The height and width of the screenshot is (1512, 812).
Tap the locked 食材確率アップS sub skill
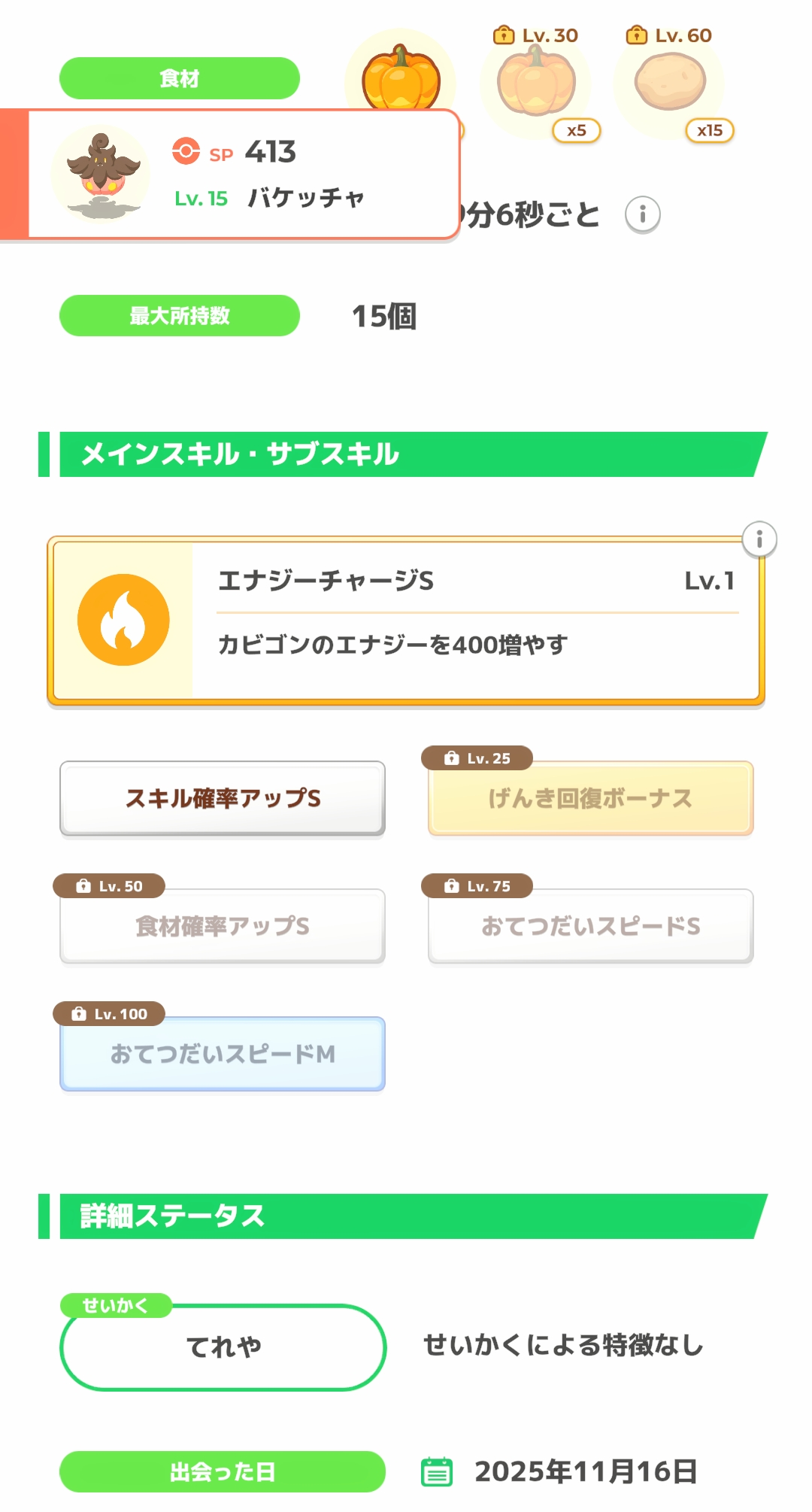click(223, 926)
